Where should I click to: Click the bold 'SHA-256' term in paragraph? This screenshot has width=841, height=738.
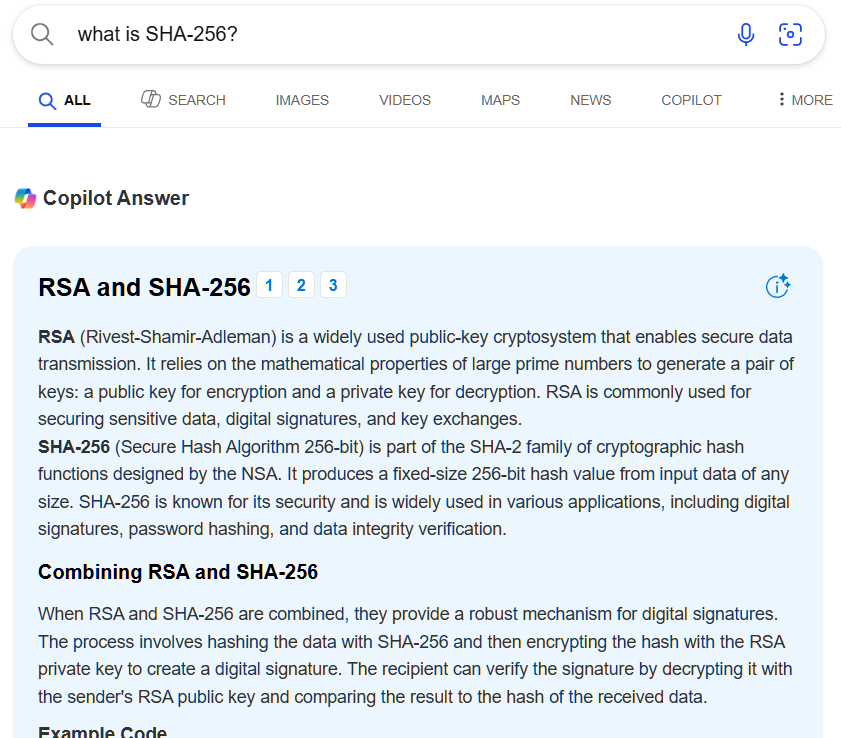pos(74,447)
